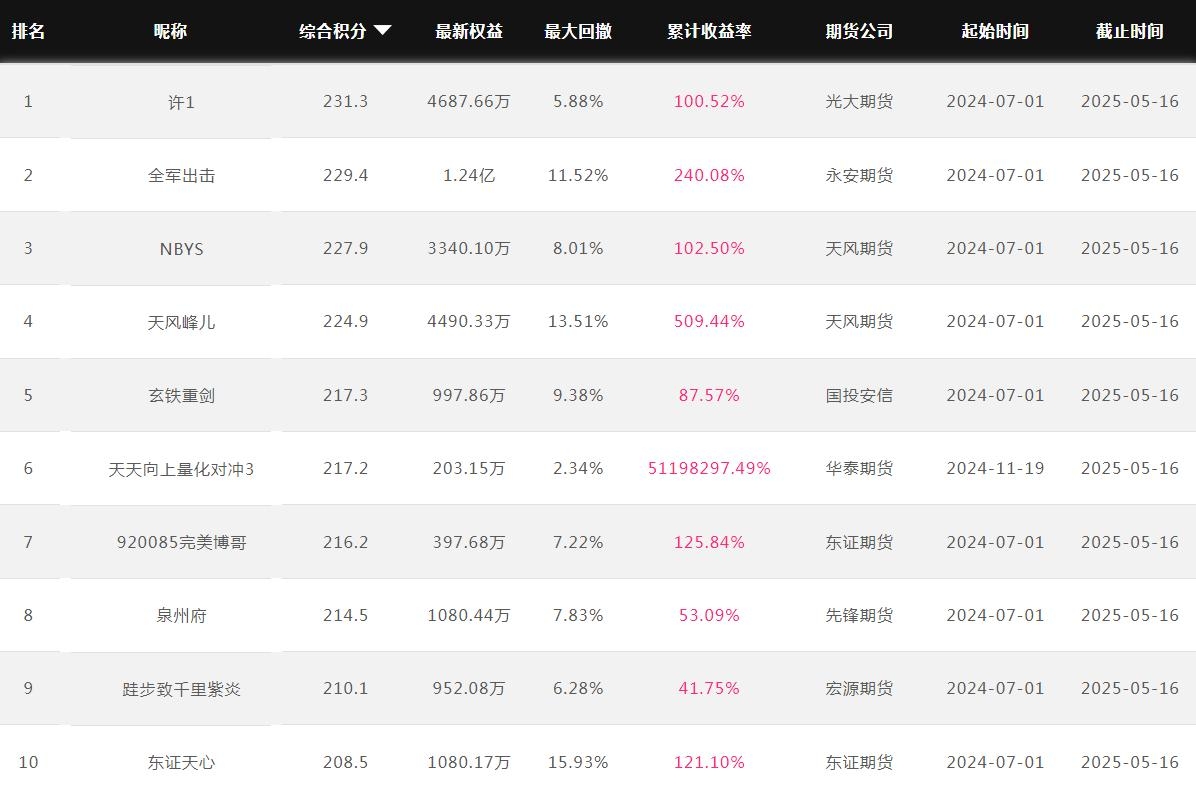Click the return rate 51198297.49%
1196x796 pixels.
coord(709,468)
